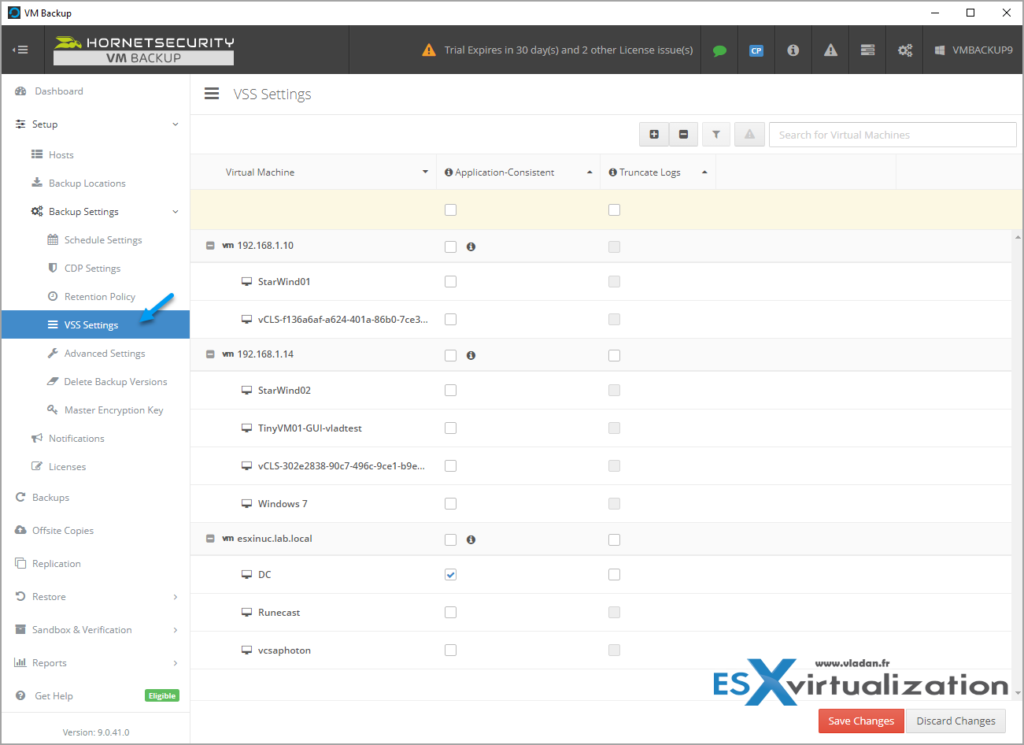Open the green chat message icon
Viewport: 1024px width, 745px height.
[x=719, y=50]
